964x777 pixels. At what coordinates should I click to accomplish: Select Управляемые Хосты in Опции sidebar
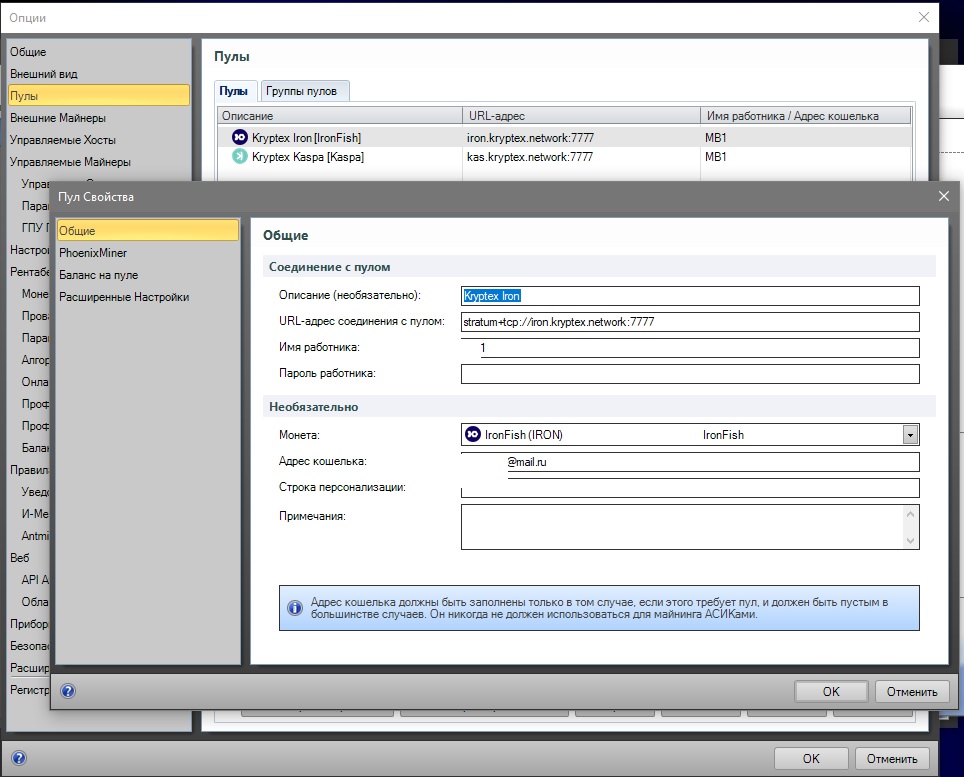[x=63, y=140]
